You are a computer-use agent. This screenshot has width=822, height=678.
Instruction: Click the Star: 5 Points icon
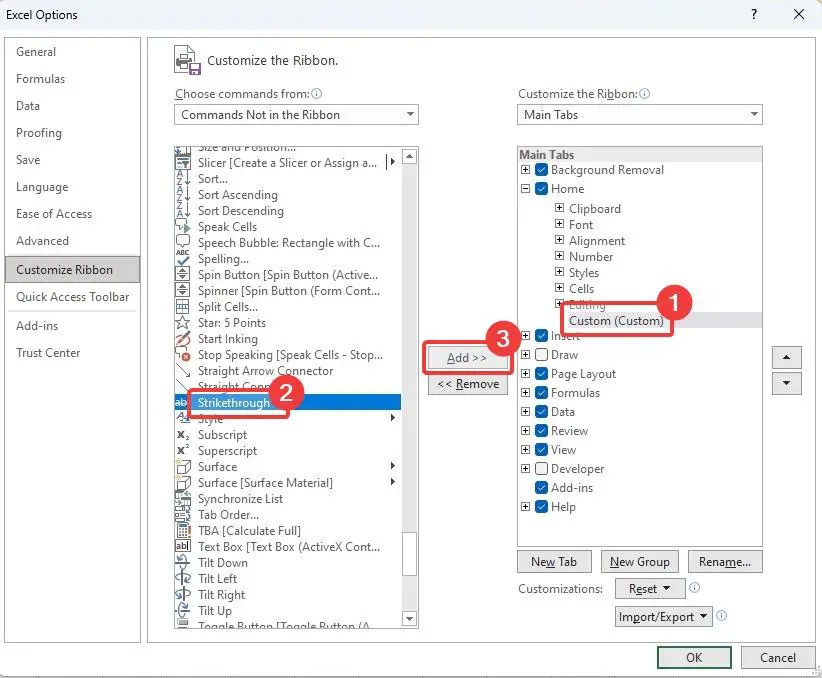pos(182,322)
